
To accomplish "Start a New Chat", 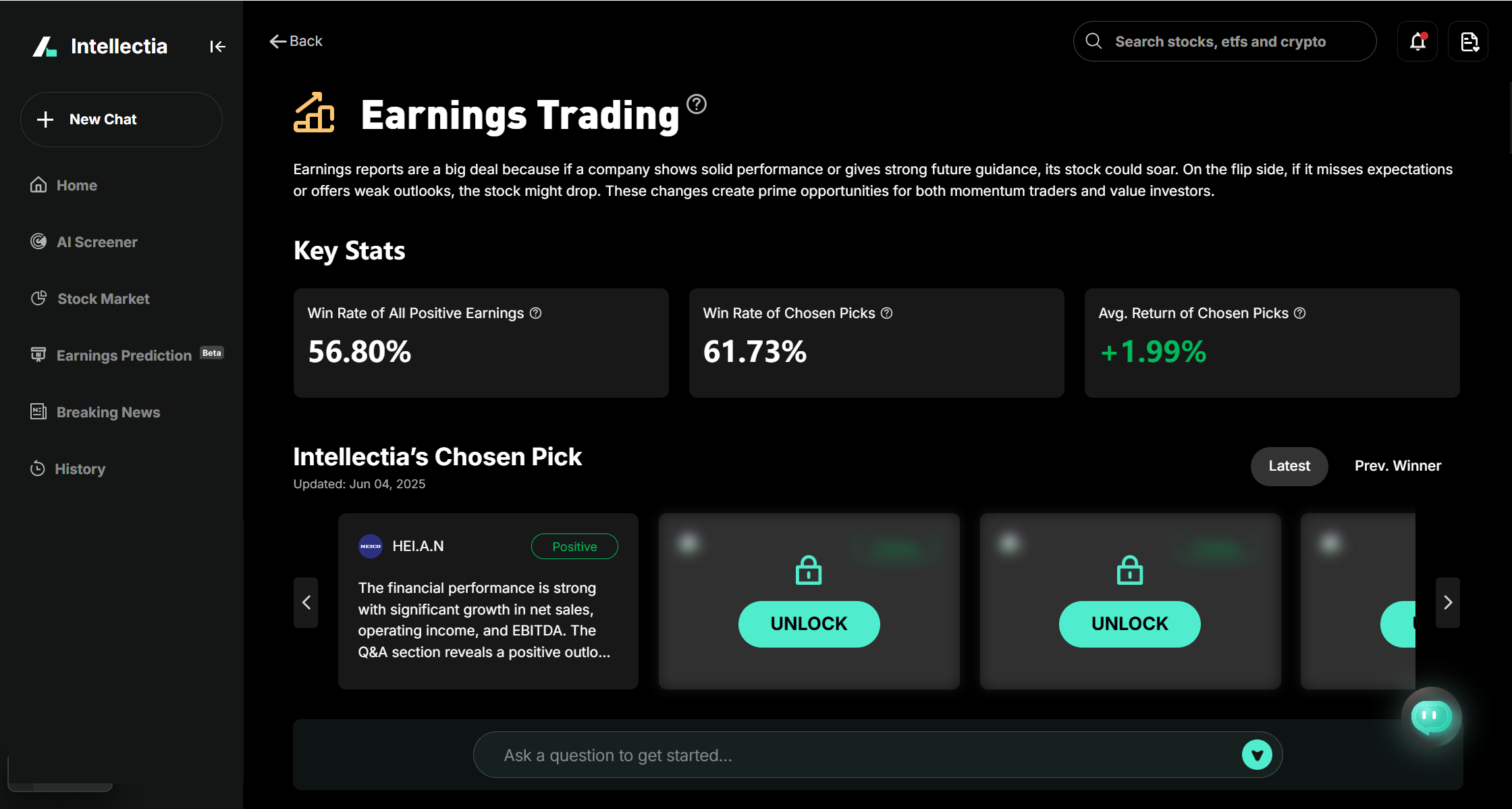I will click(x=121, y=120).
